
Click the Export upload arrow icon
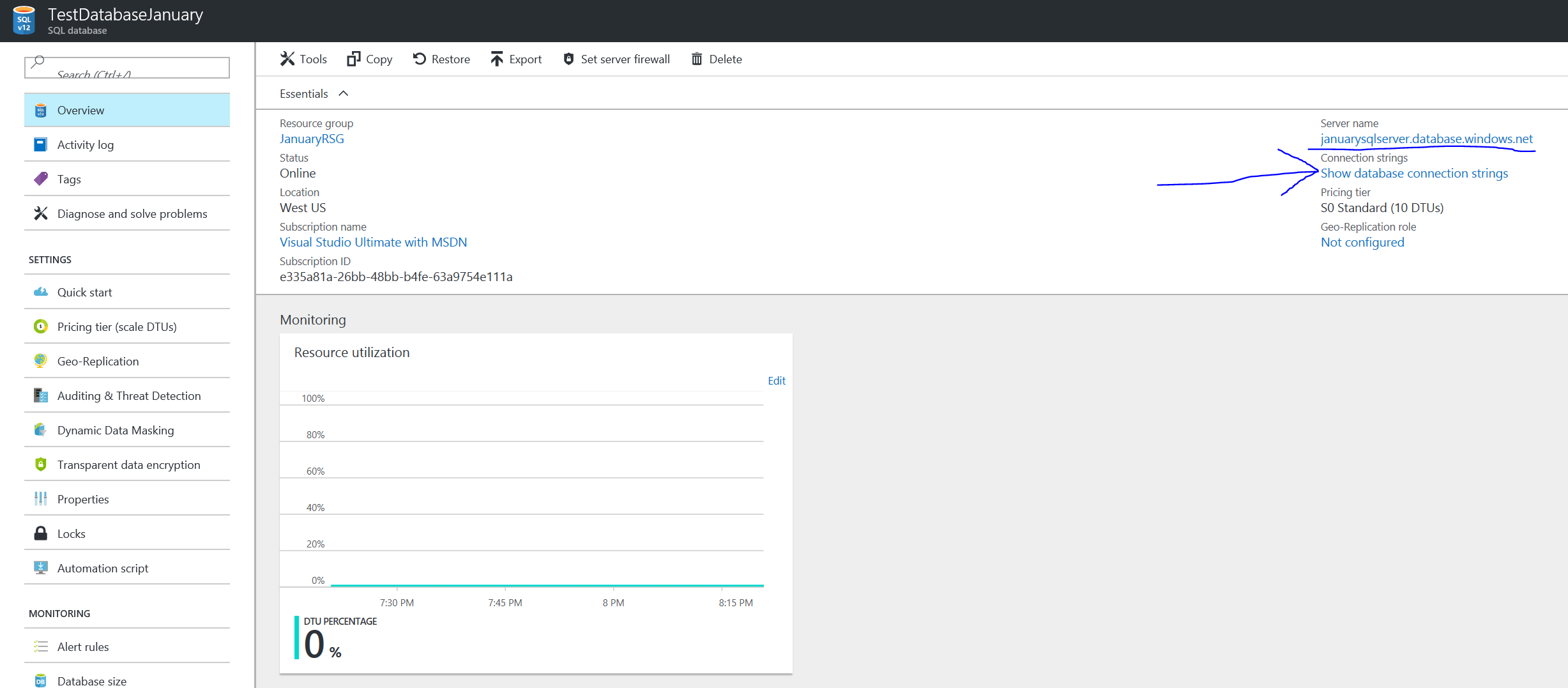[x=497, y=59]
